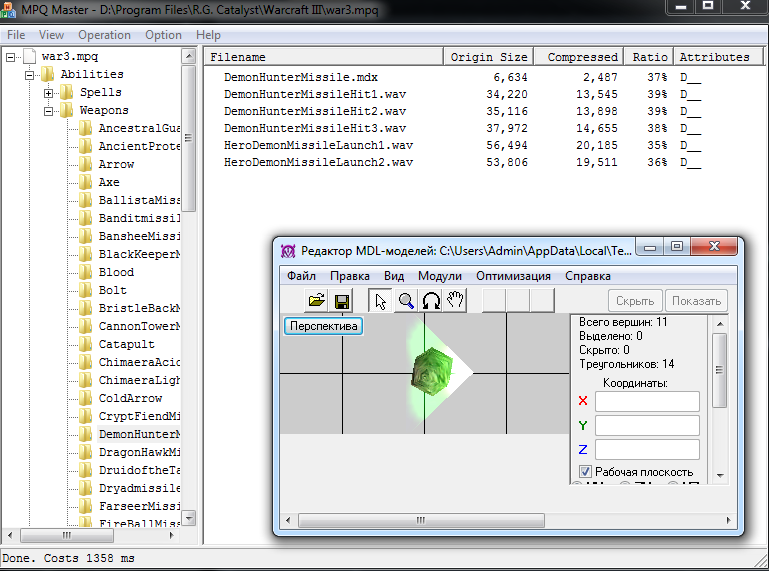This screenshot has width=769, height=571.
Task: Select the war3.mpq archive file icon
Action: click(x=29, y=56)
